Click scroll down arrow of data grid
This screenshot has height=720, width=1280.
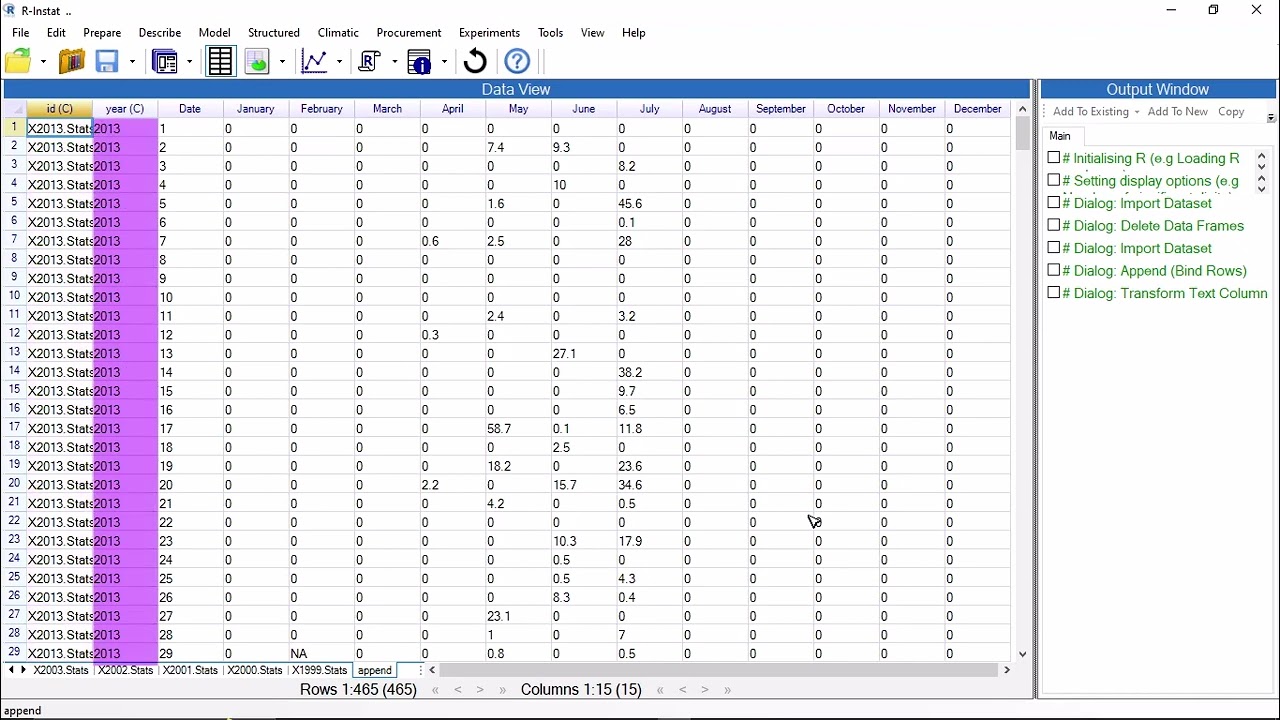coord(1022,654)
